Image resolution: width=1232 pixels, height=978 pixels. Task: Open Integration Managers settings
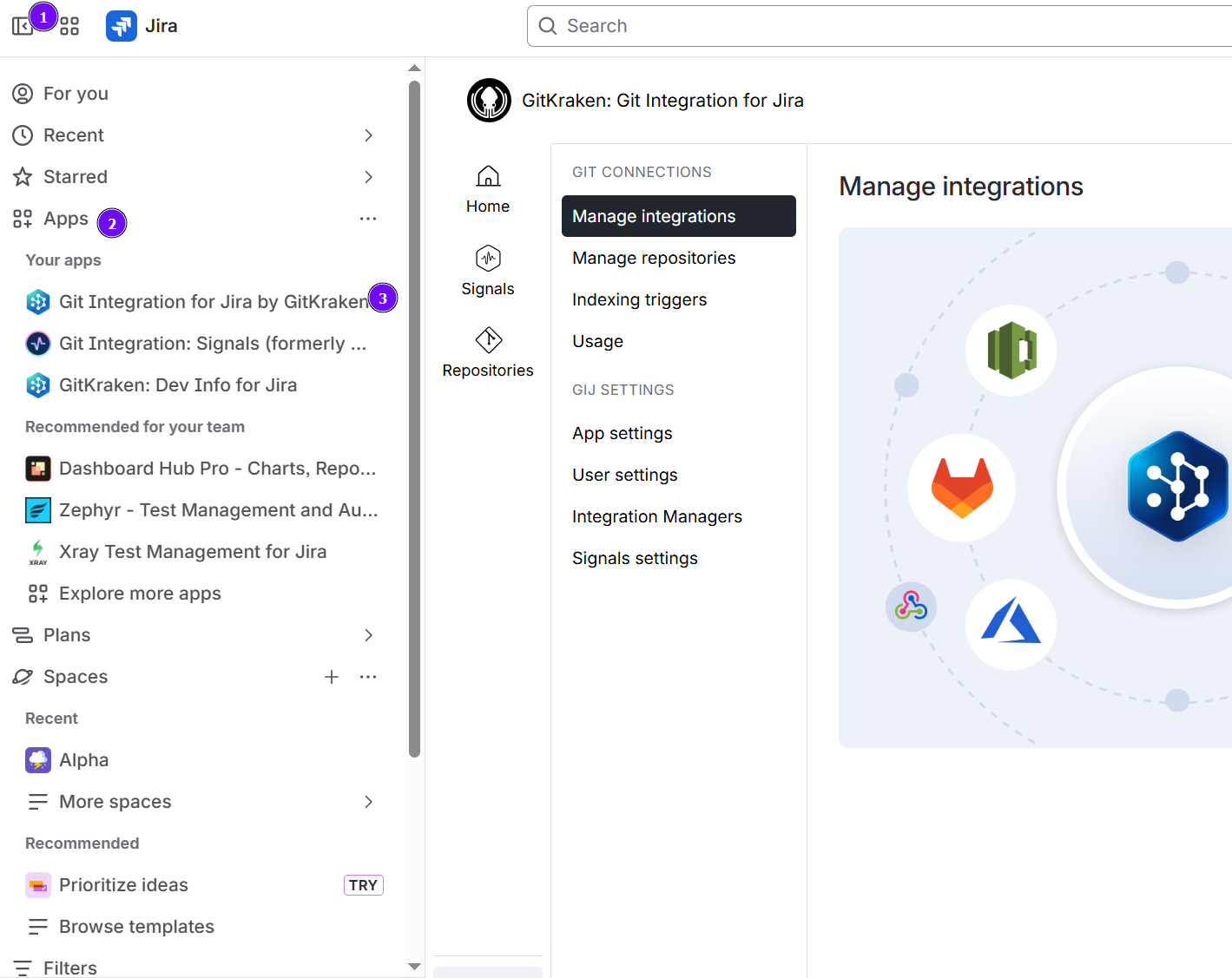click(656, 516)
